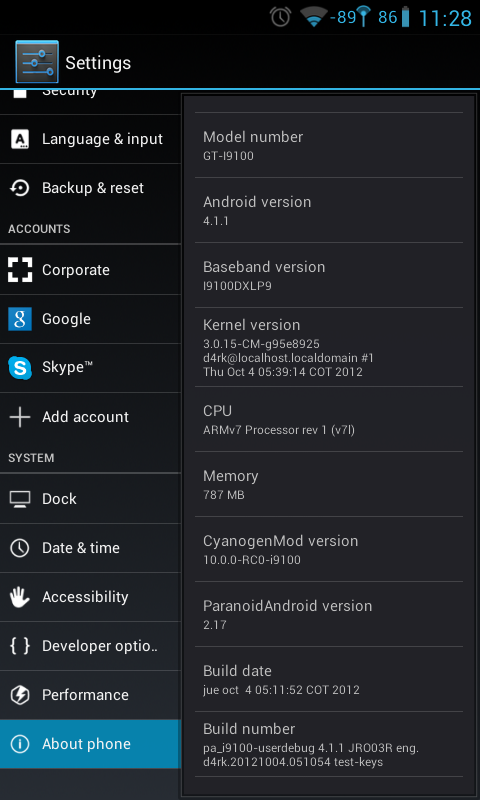This screenshot has height=800, width=480.
Task: Select the Kernel version row
Action: tap(329, 347)
